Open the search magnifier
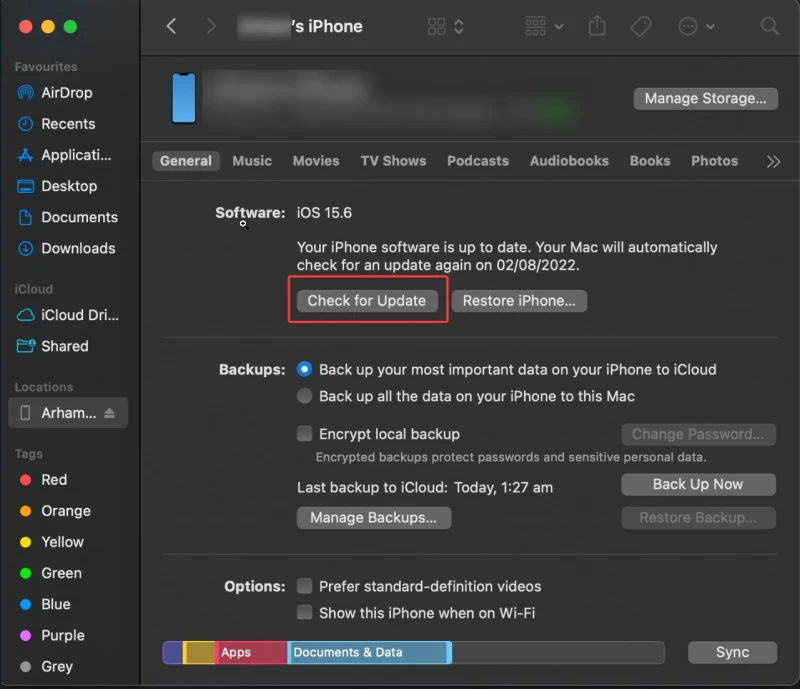This screenshot has width=800, height=689. [x=769, y=26]
